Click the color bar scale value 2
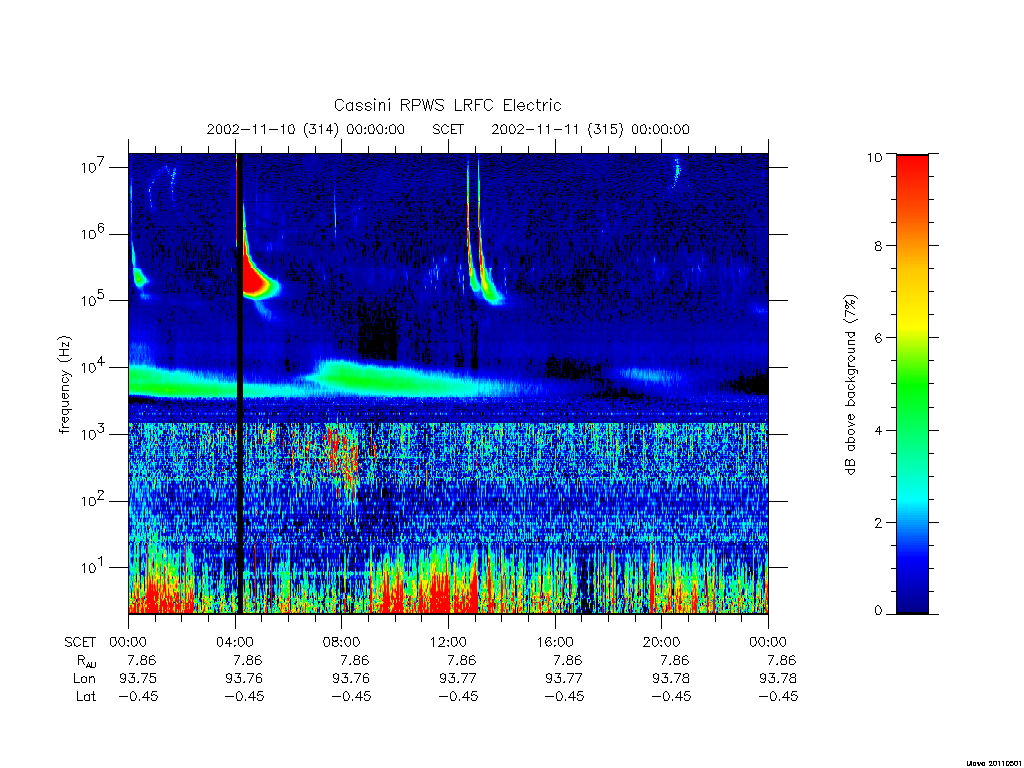 click(x=878, y=522)
